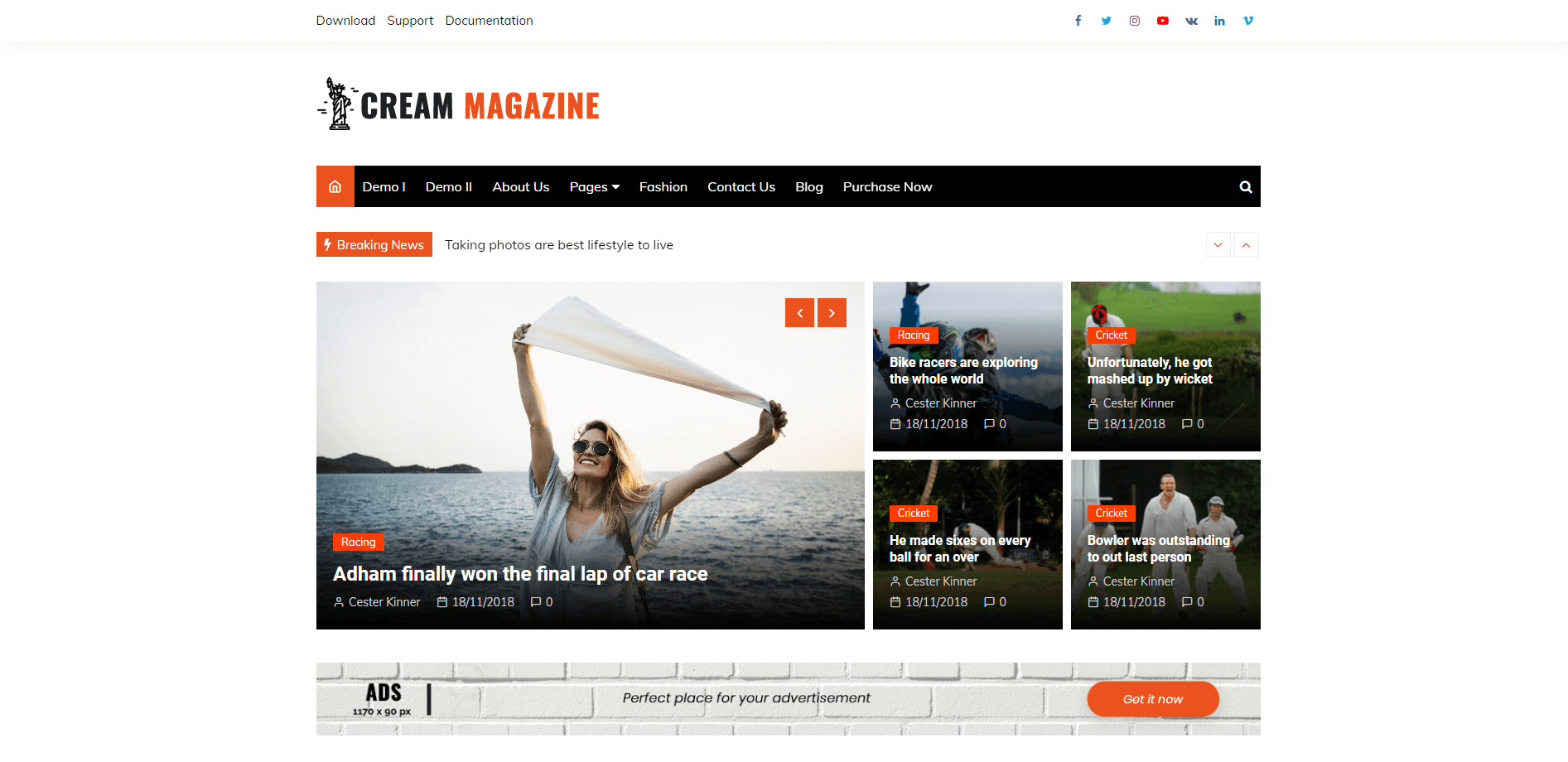Show next slide in featured slider
The image size is (1568, 762).
pyautogui.click(x=832, y=312)
